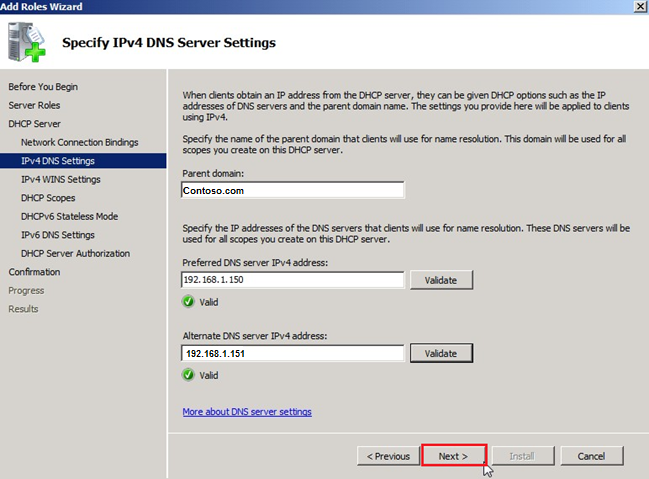Click the Preferred DNS server IPv4 address field
Image resolution: width=649 pixels, height=479 pixels.
point(293,280)
